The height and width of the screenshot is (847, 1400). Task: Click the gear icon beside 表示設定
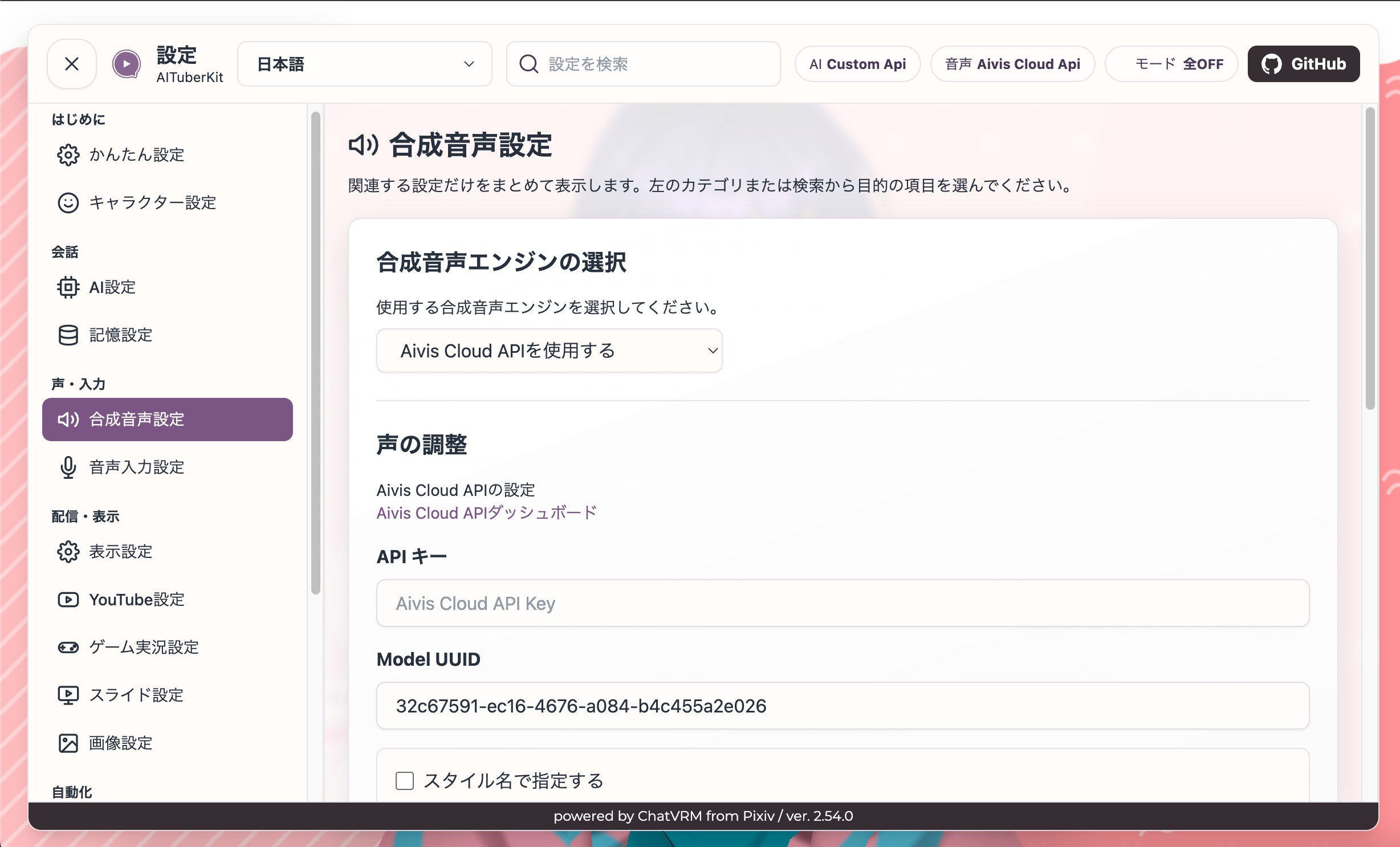(68, 551)
